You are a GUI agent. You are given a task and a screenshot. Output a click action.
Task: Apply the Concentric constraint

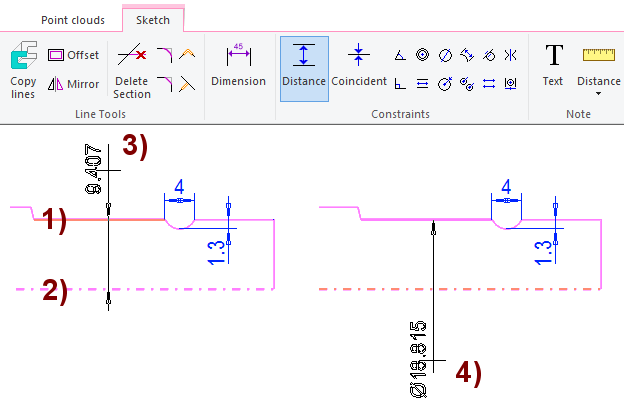[x=422, y=55]
